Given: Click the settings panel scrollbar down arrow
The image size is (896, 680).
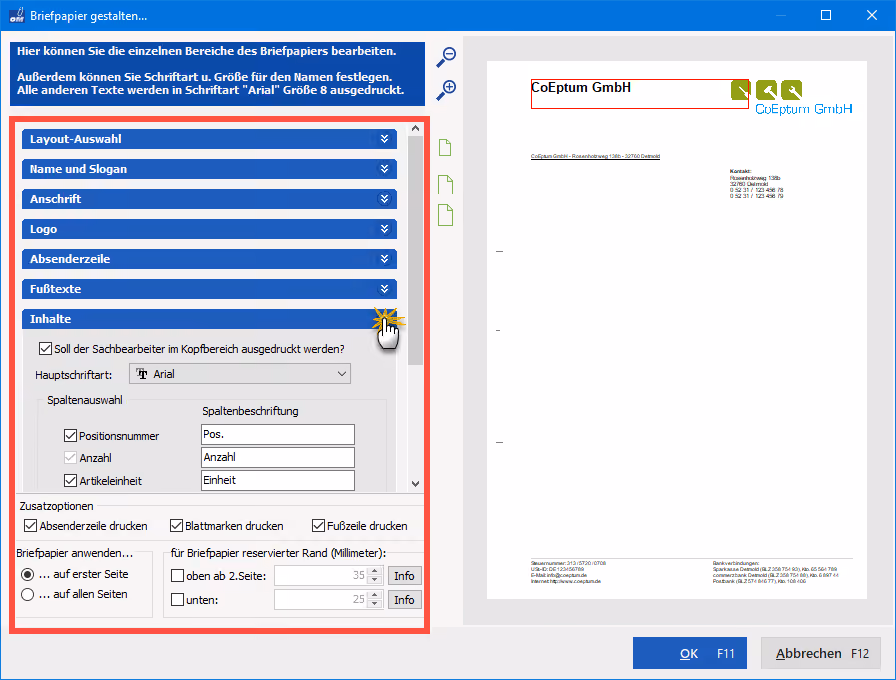Looking at the screenshot, I should 415,484.
